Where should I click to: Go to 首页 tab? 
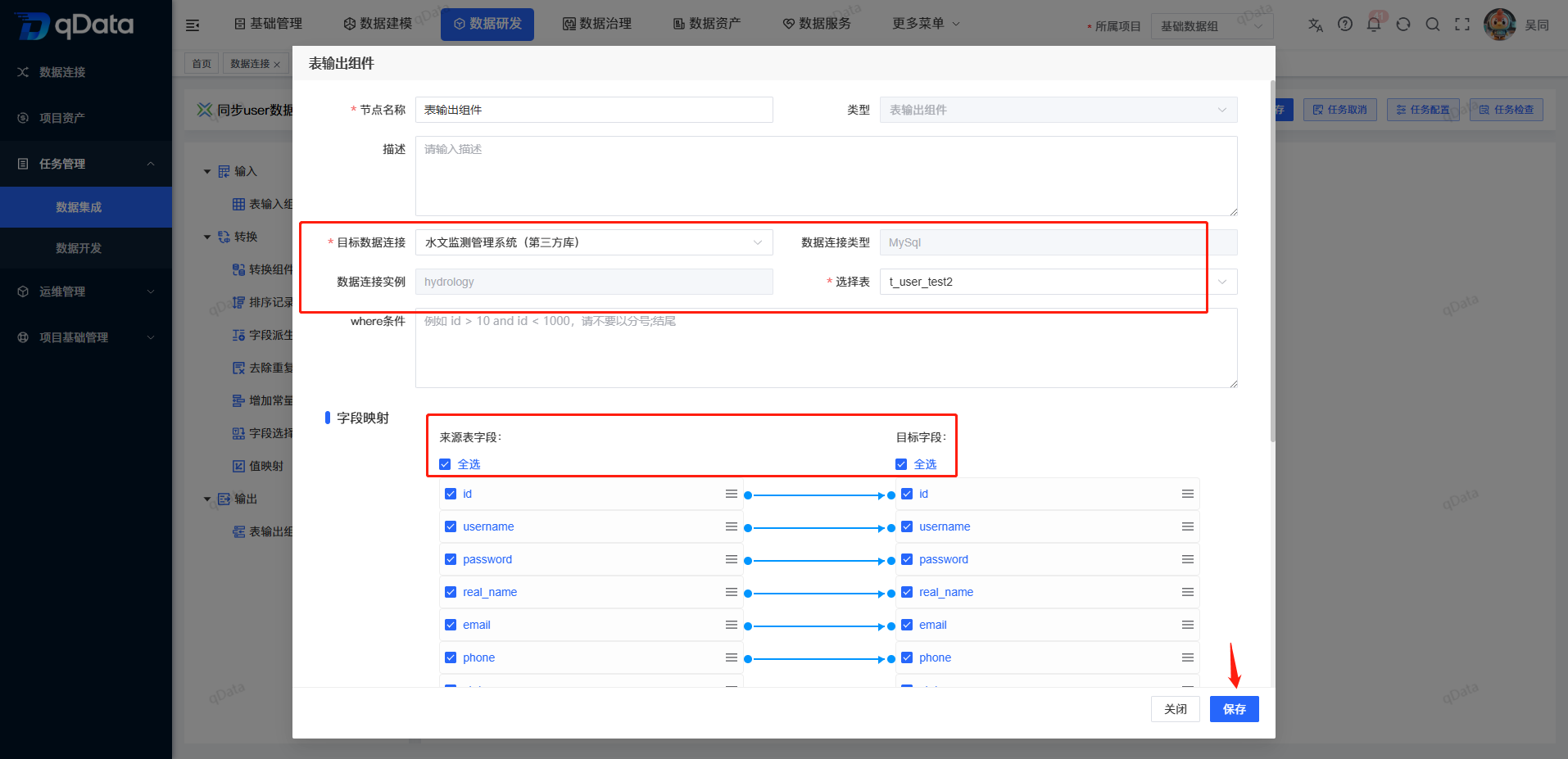(202, 64)
